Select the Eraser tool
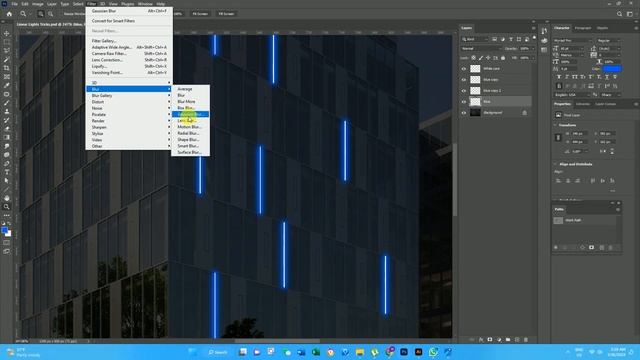The width and height of the screenshot is (640, 360). [x=7, y=129]
